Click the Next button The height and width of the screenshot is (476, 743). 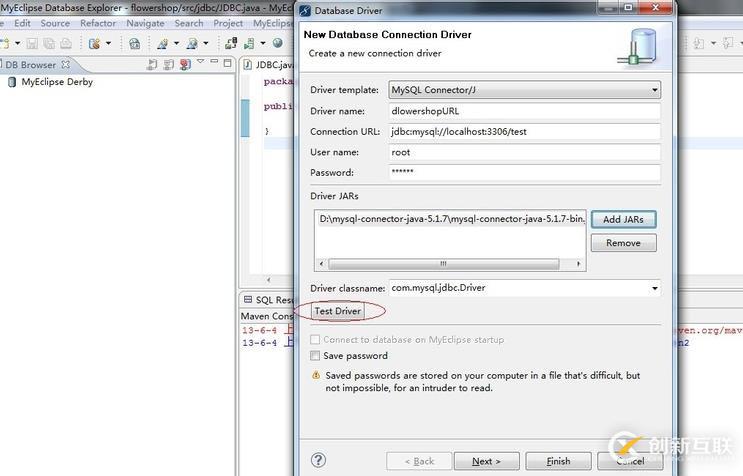487,461
